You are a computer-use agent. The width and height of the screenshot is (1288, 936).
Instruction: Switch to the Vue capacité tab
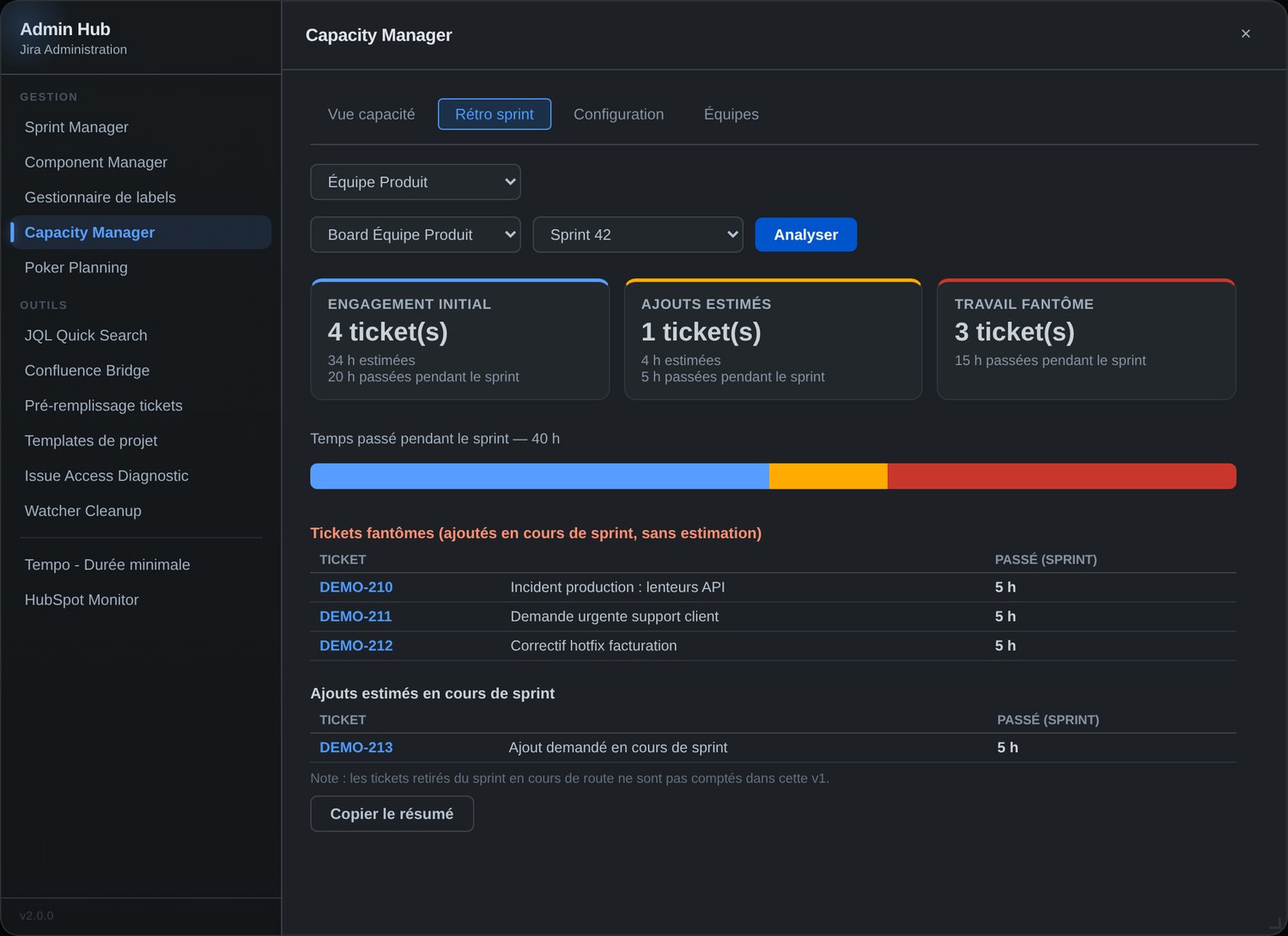pyautogui.click(x=371, y=114)
